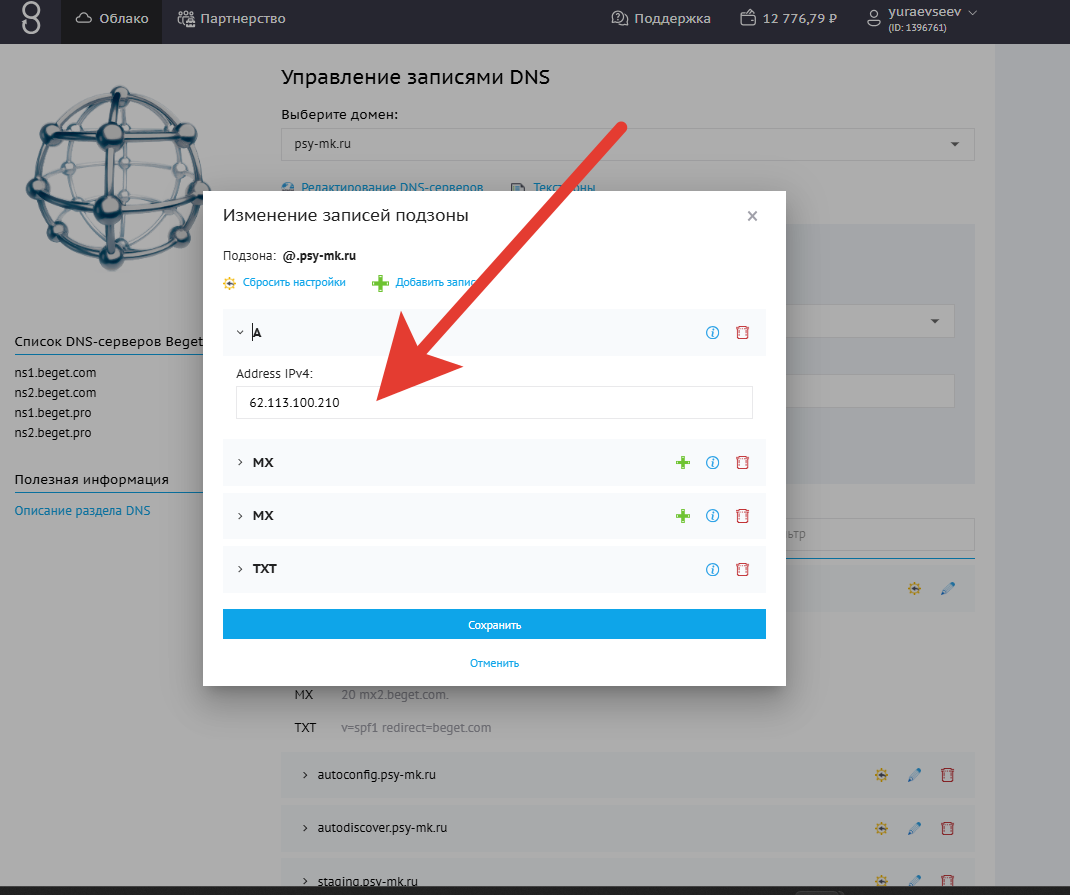Screen dimensions: 1070x895
Task: Open the Облако menu in the top bar
Action: 112,19
